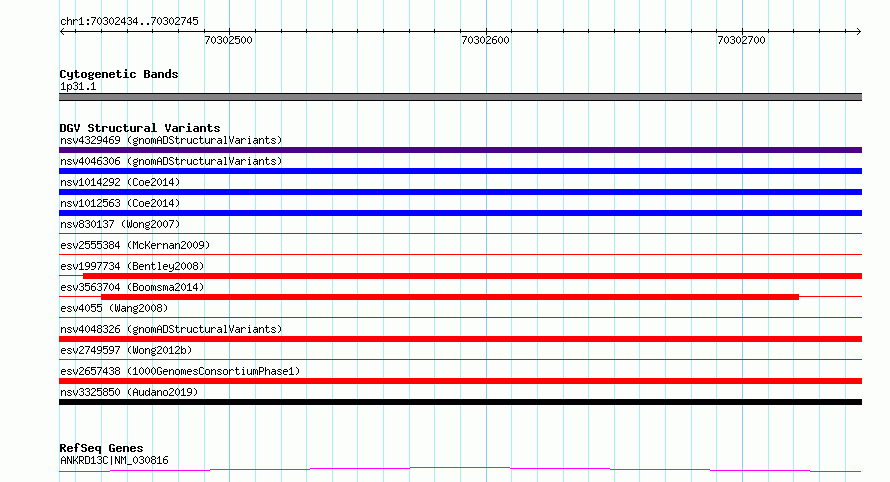Open variant esv2657438 (1000GenomesConsortiumPhase1) label
The height and width of the screenshot is (482, 890).
(180, 371)
